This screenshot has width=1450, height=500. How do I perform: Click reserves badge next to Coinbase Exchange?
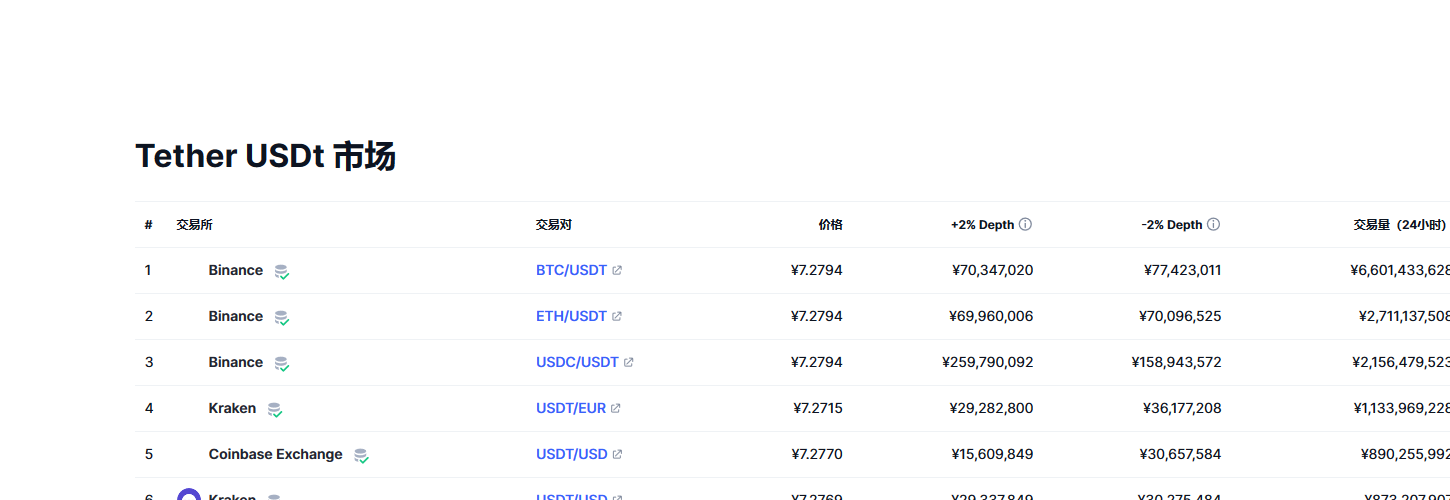(x=361, y=455)
